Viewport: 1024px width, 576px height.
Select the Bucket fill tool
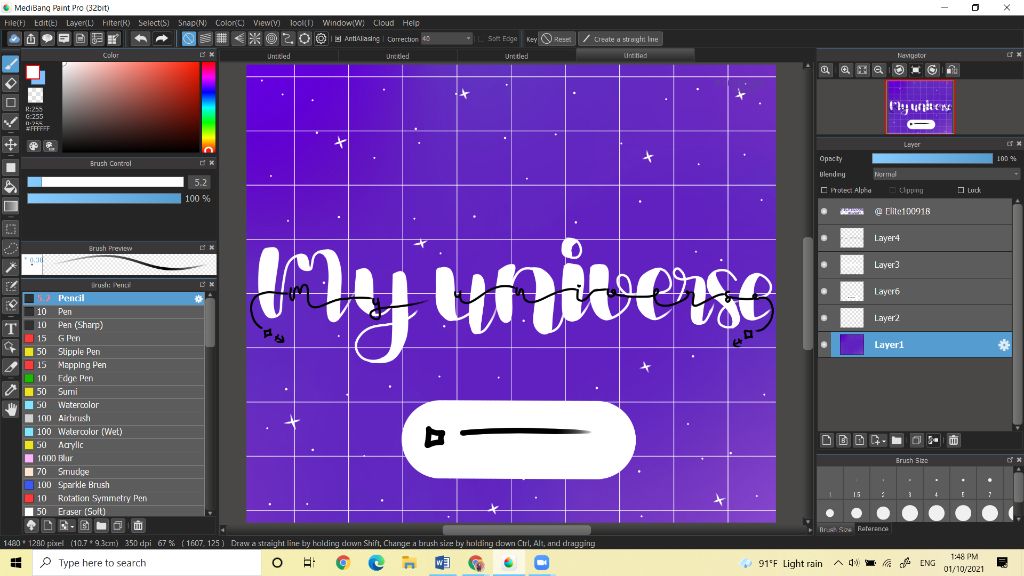click(x=10, y=187)
